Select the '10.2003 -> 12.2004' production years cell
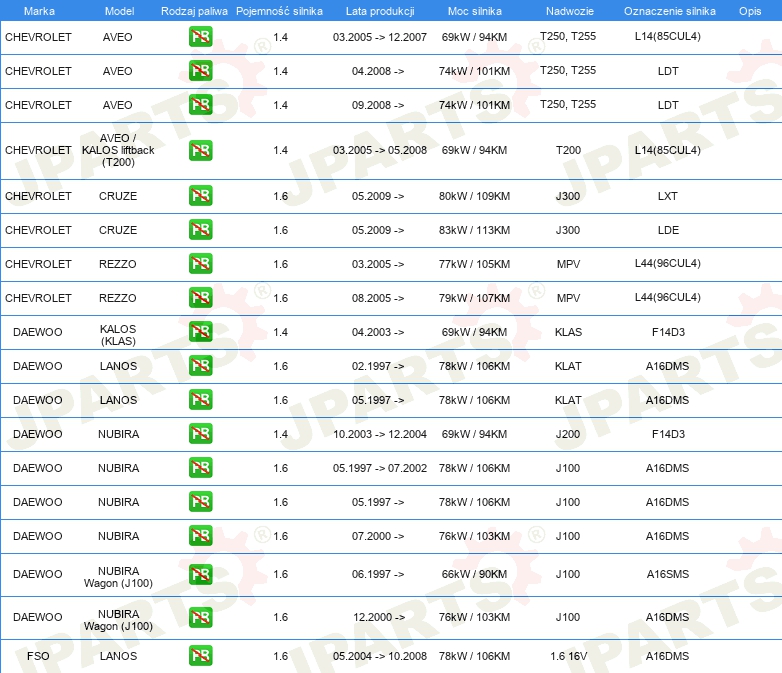 380,434
